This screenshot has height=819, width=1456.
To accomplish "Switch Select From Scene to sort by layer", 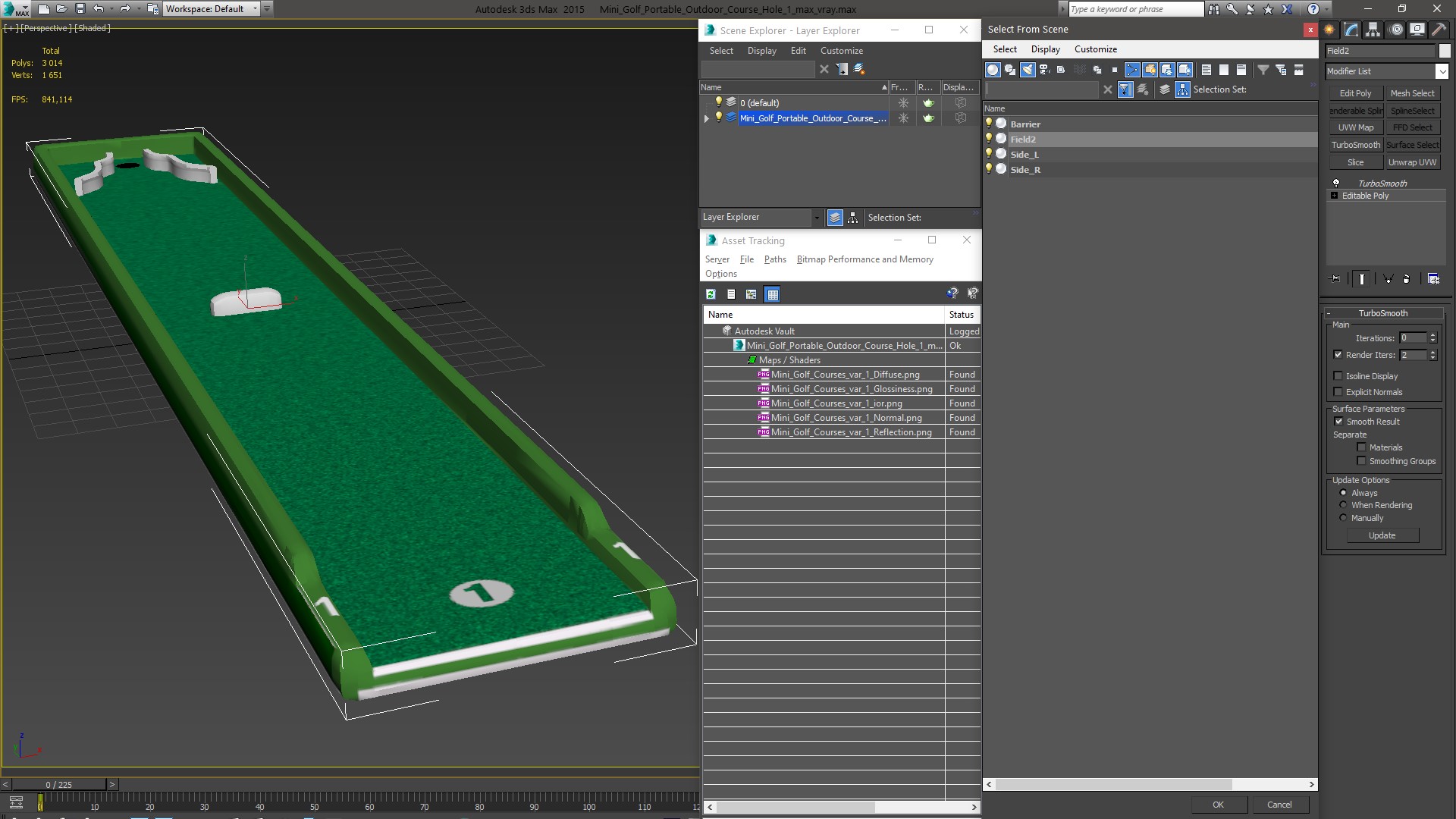I will point(1165,89).
